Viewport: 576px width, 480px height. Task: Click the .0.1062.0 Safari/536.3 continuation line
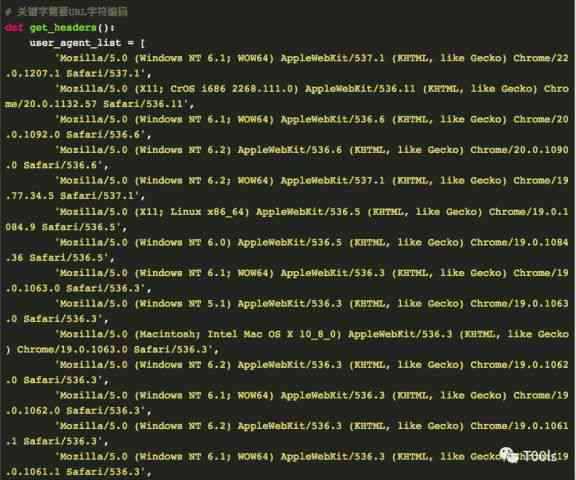coord(78,411)
